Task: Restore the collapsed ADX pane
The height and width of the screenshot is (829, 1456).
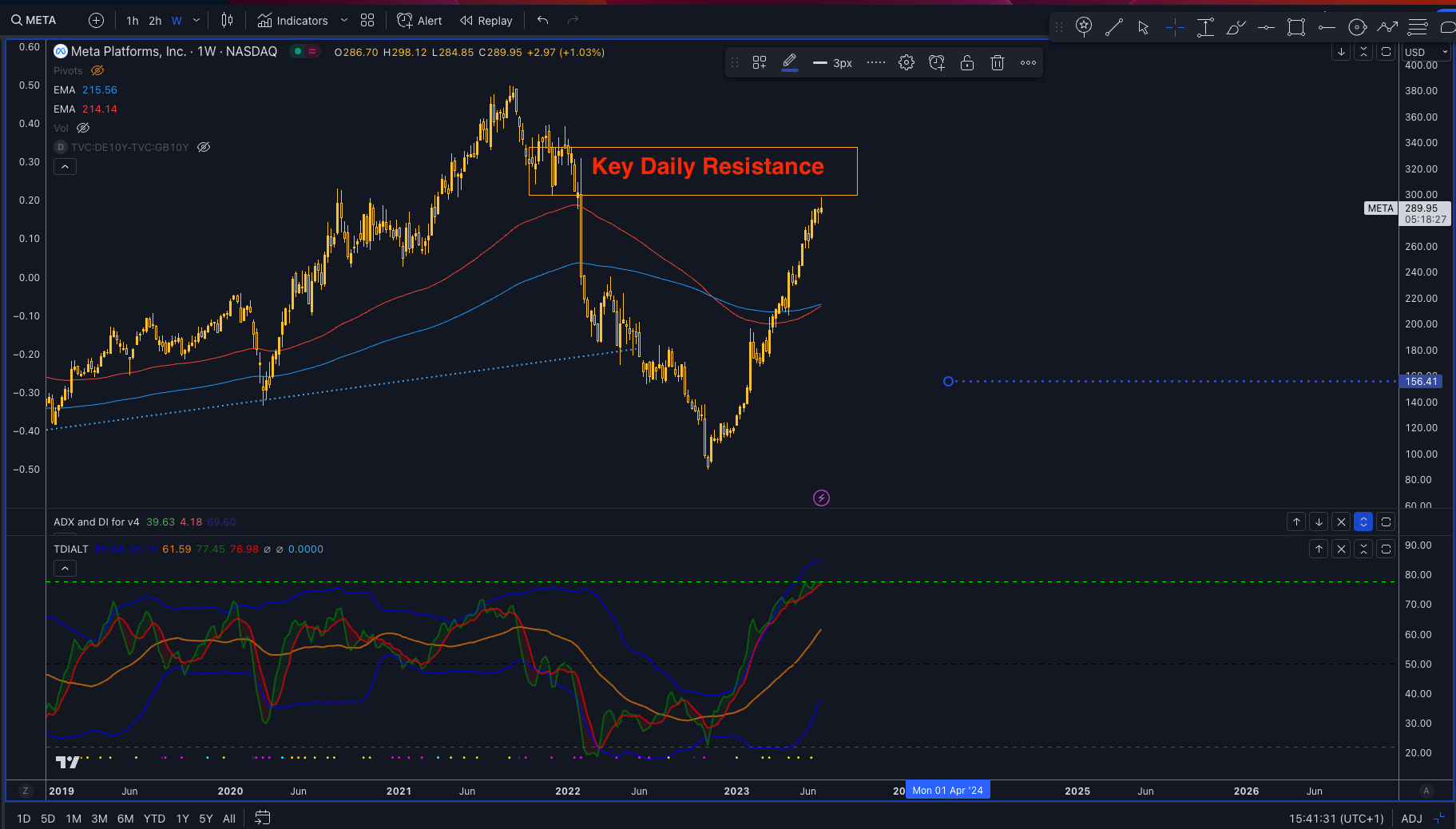Action: (x=1363, y=522)
